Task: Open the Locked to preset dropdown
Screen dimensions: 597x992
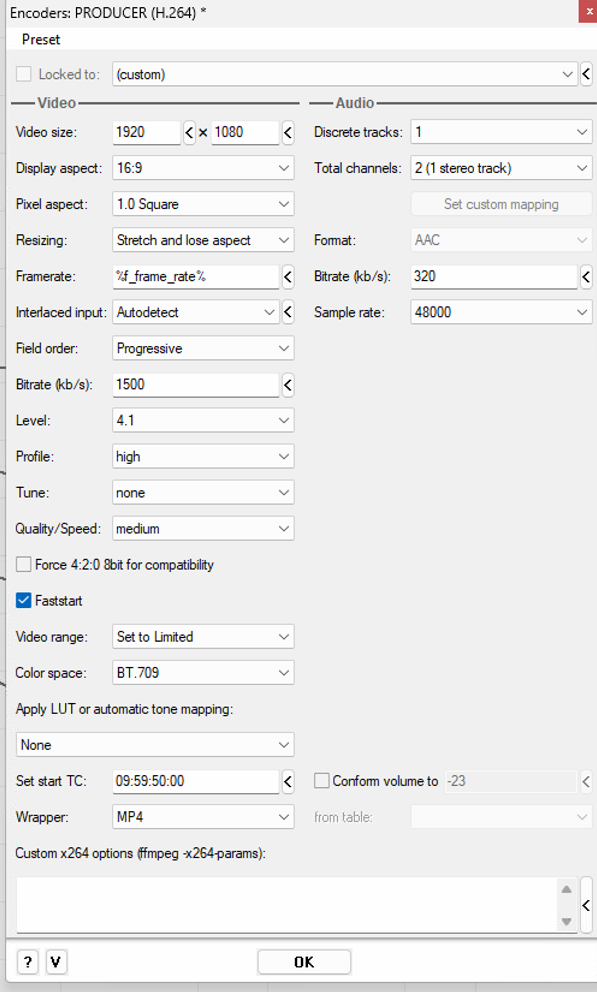Action: [x=345, y=74]
